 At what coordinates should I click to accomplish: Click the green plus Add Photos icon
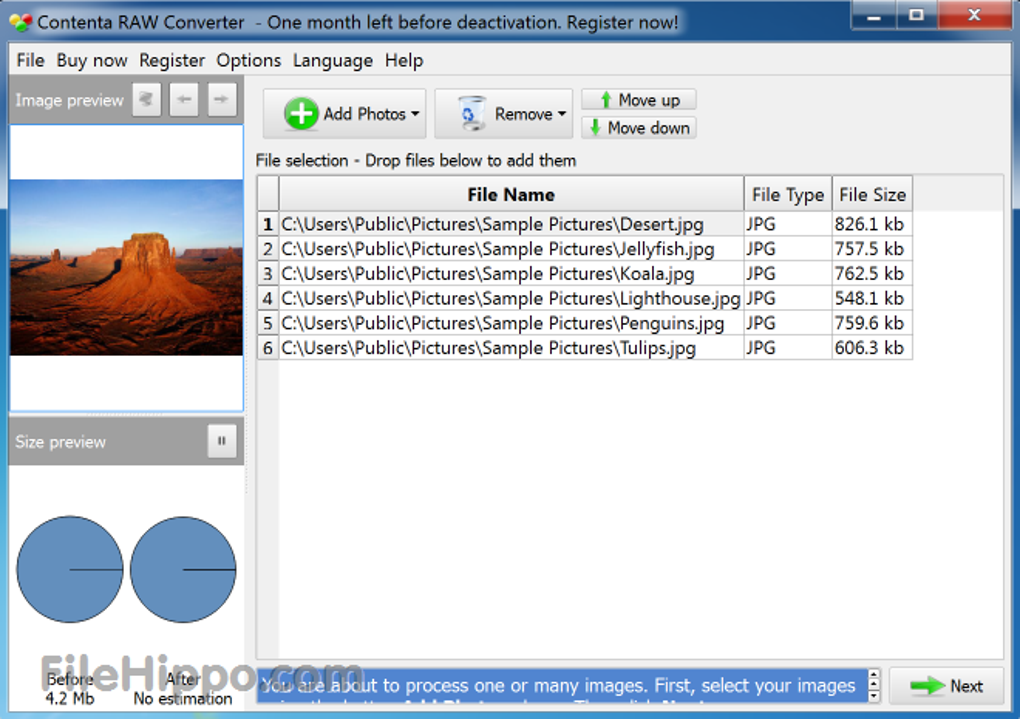click(x=301, y=114)
